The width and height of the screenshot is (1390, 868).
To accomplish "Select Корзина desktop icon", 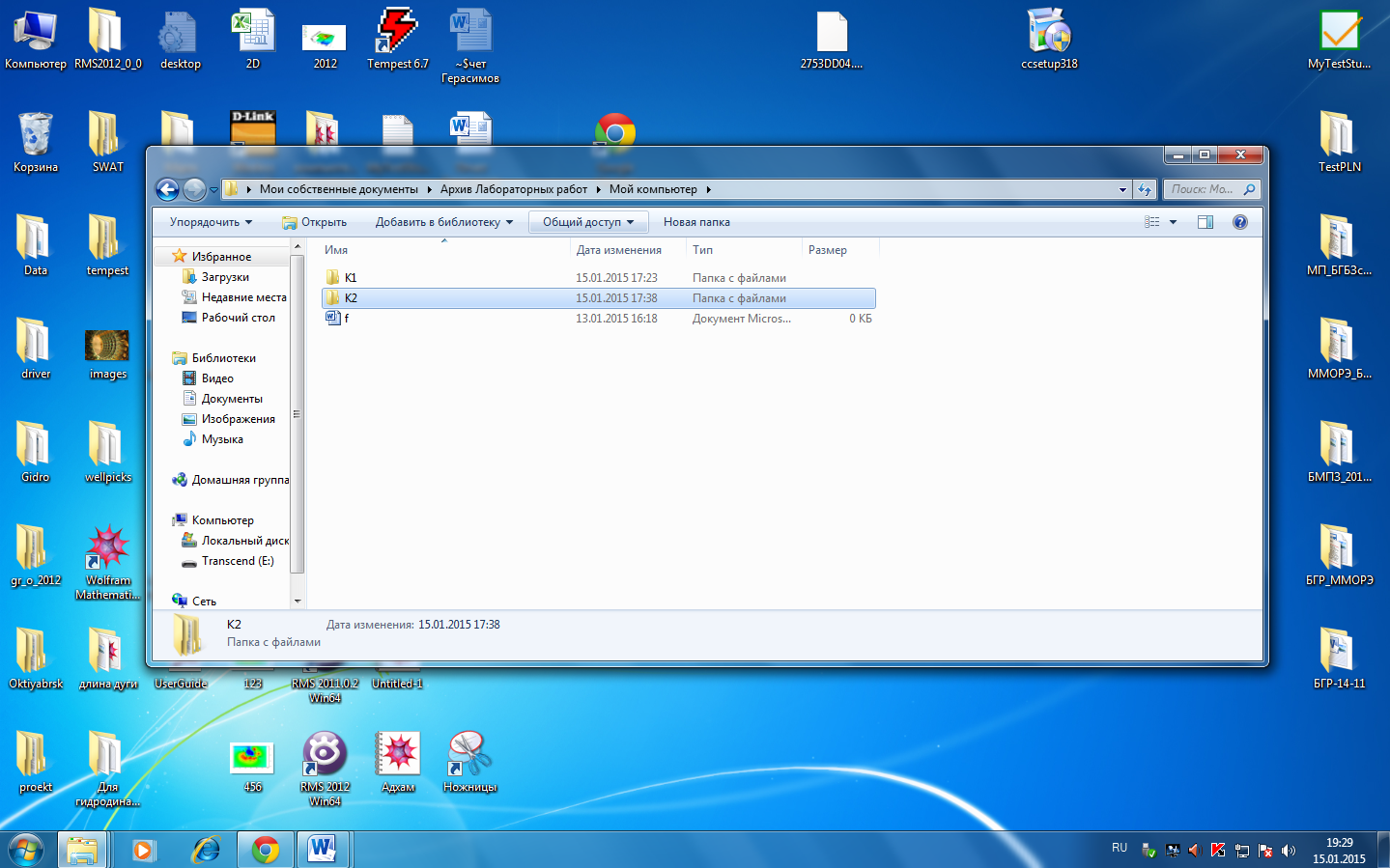I will pos(36,142).
